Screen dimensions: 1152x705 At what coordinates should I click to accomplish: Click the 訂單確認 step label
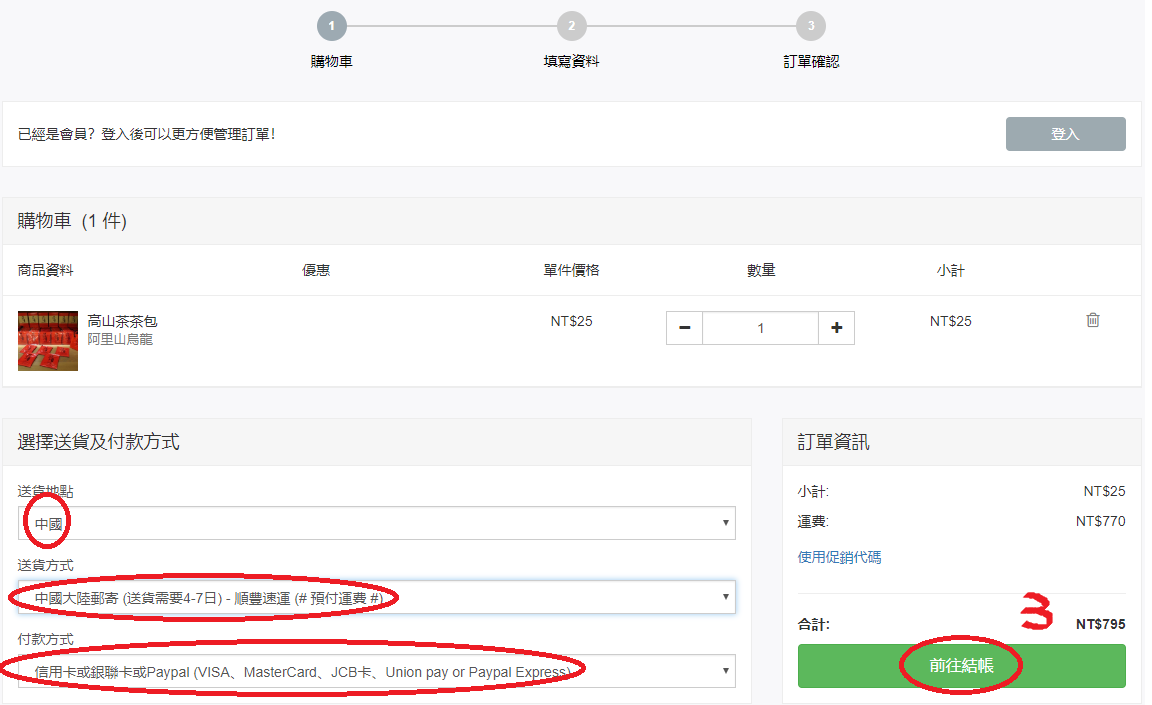tap(811, 61)
